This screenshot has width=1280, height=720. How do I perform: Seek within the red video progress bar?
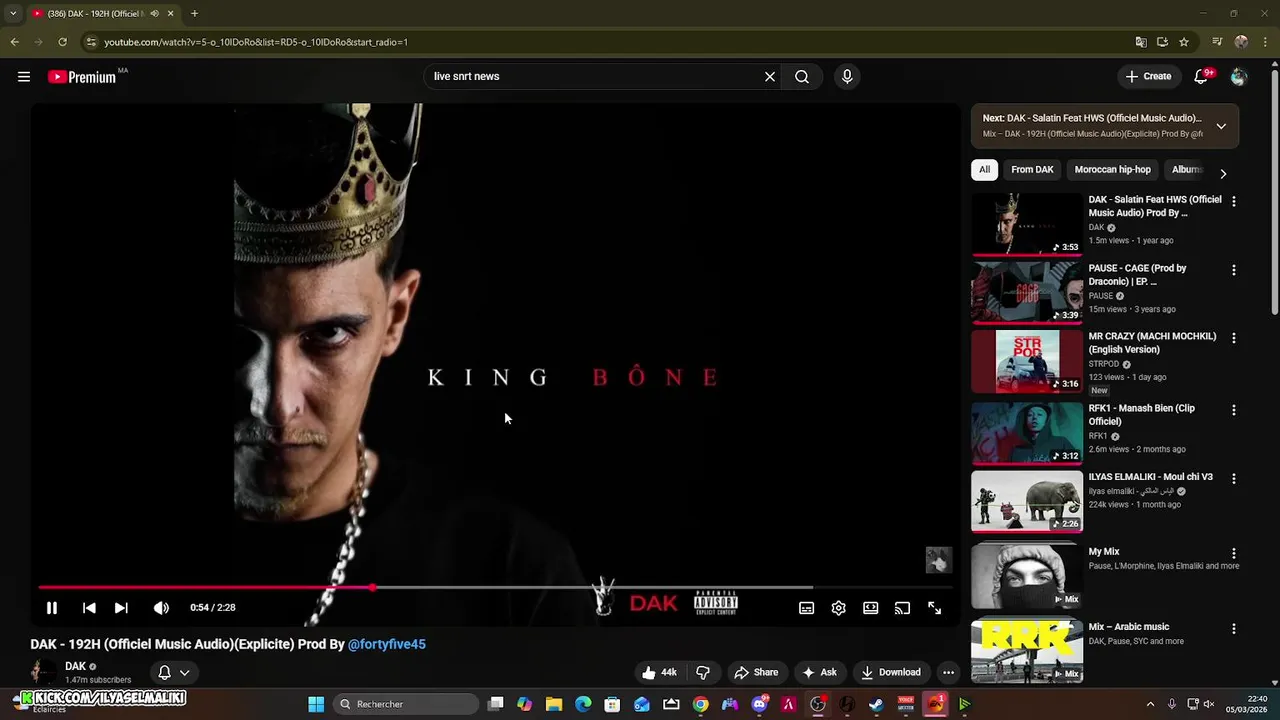pyautogui.click(x=205, y=588)
